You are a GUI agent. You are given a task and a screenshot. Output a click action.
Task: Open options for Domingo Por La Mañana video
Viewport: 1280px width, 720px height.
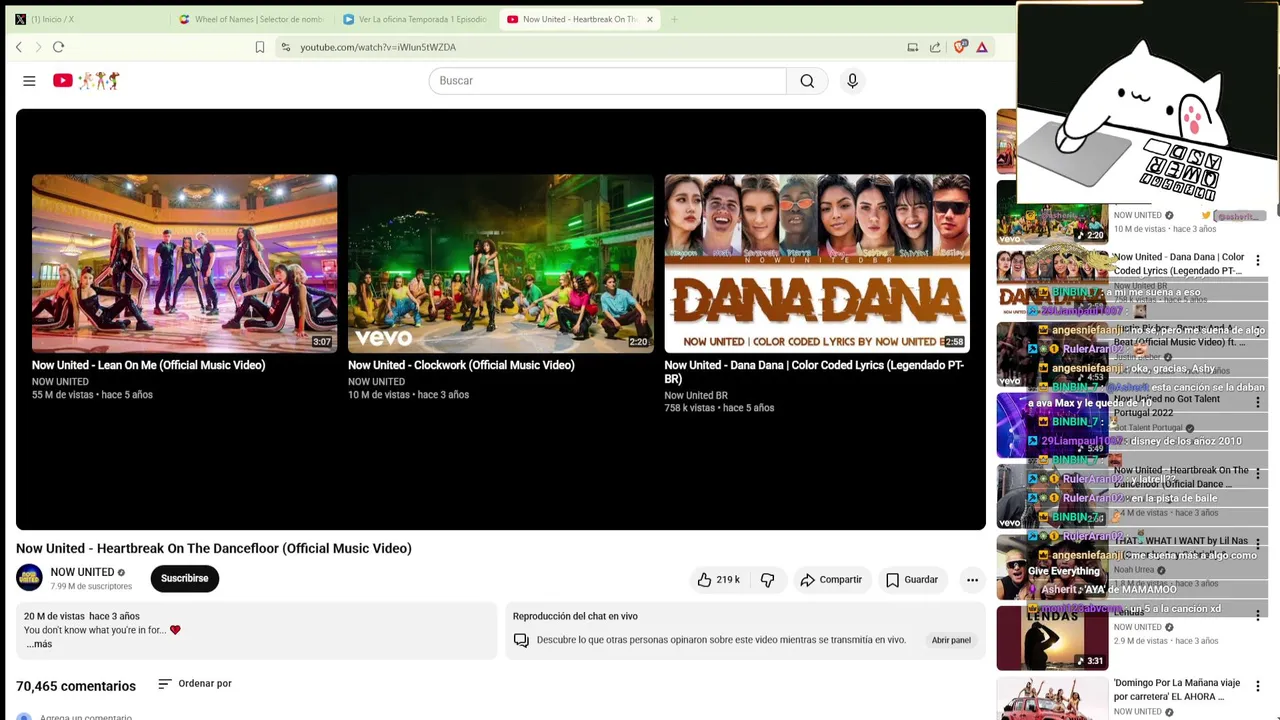(x=1258, y=687)
